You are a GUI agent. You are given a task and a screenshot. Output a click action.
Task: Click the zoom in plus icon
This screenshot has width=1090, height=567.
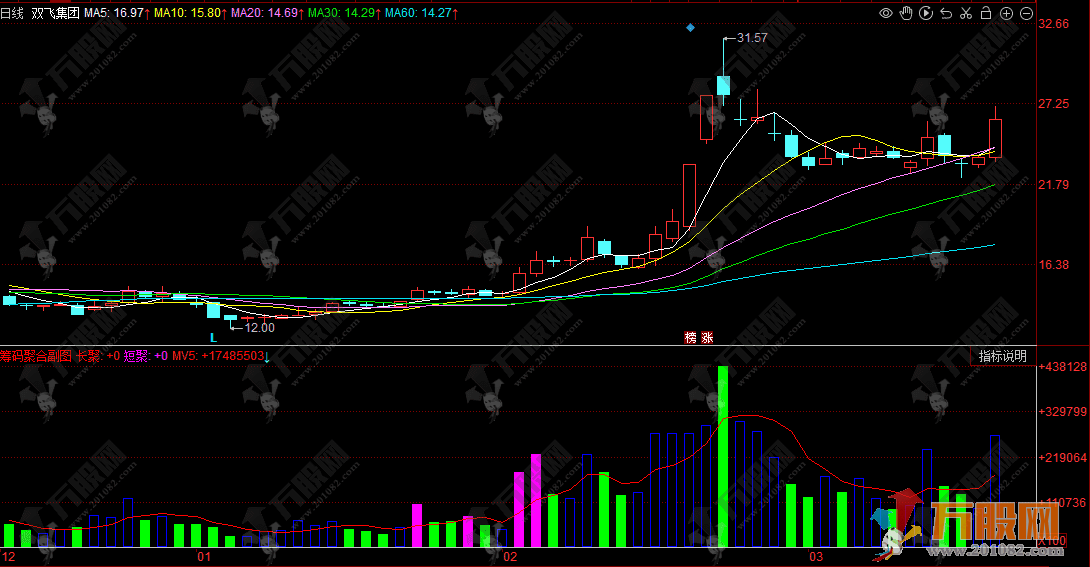pyautogui.click(x=1006, y=13)
